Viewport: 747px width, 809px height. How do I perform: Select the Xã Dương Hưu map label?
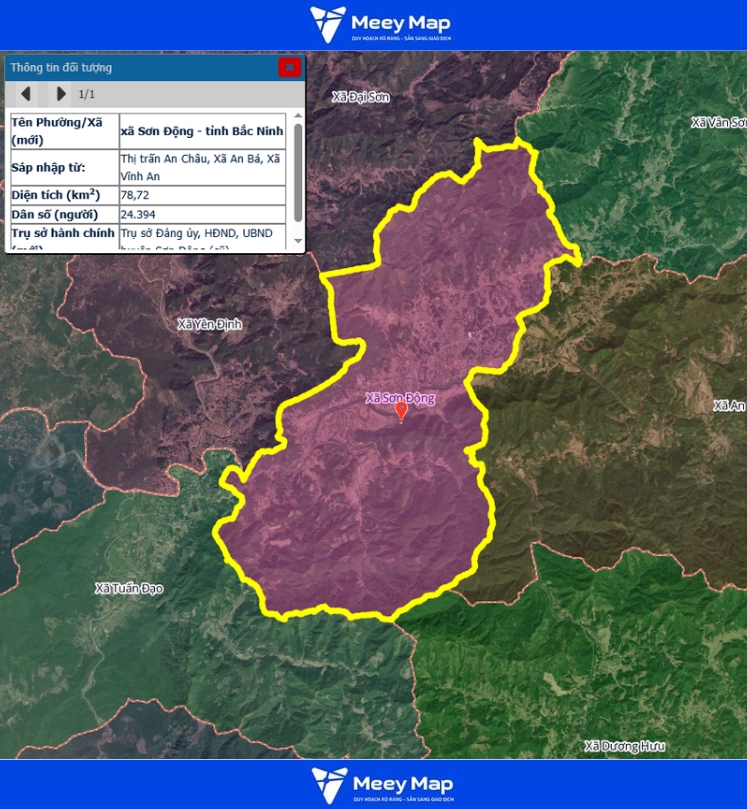coord(624,746)
